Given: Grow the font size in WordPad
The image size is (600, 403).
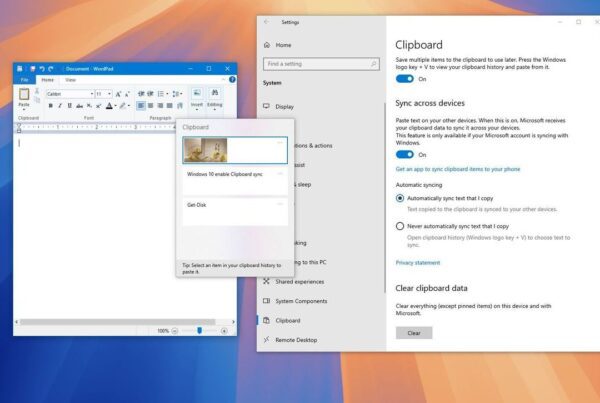Looking at the screenshot, I should pos(118,94).
